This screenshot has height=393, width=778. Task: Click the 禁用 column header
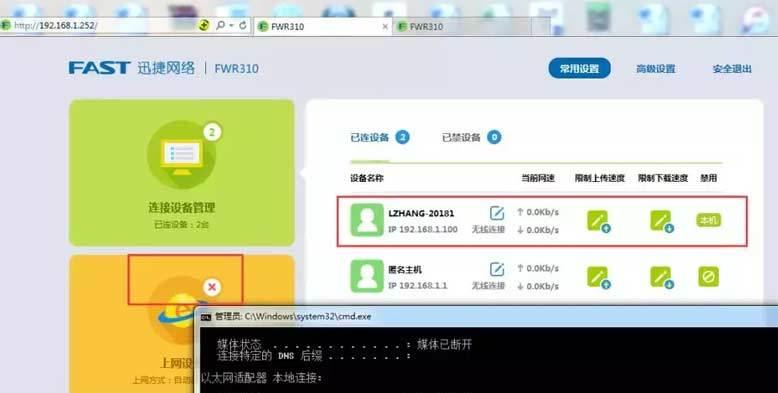(709, 178)
